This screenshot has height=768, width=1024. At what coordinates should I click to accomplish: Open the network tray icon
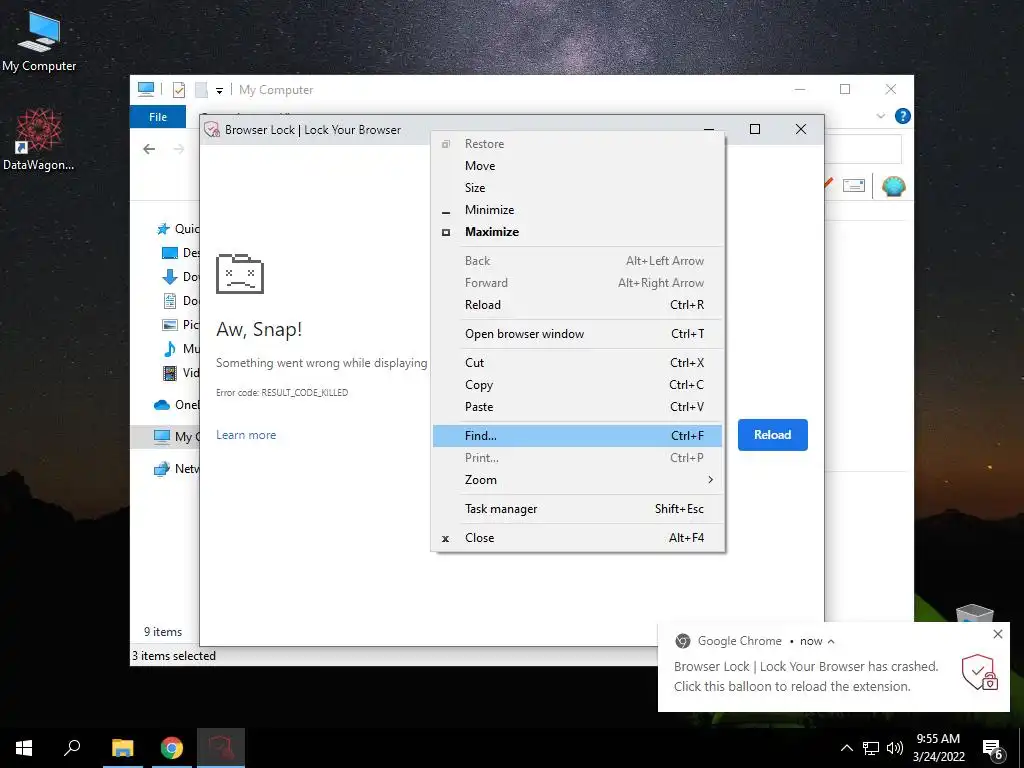[871, 748]
